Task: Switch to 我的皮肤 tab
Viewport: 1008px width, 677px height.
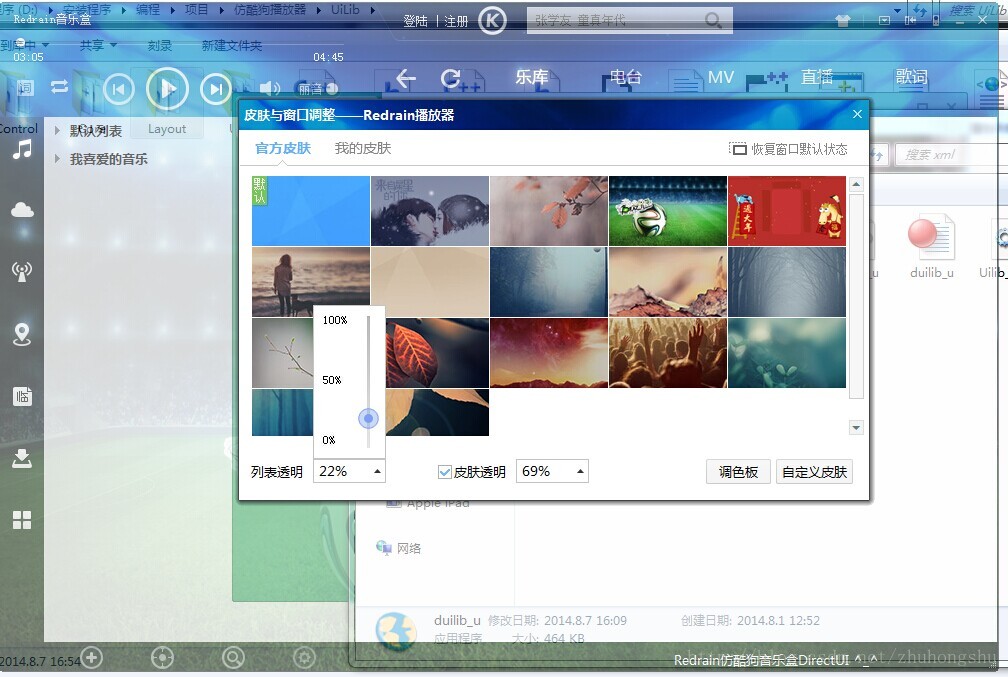Action: pos(363,149)
